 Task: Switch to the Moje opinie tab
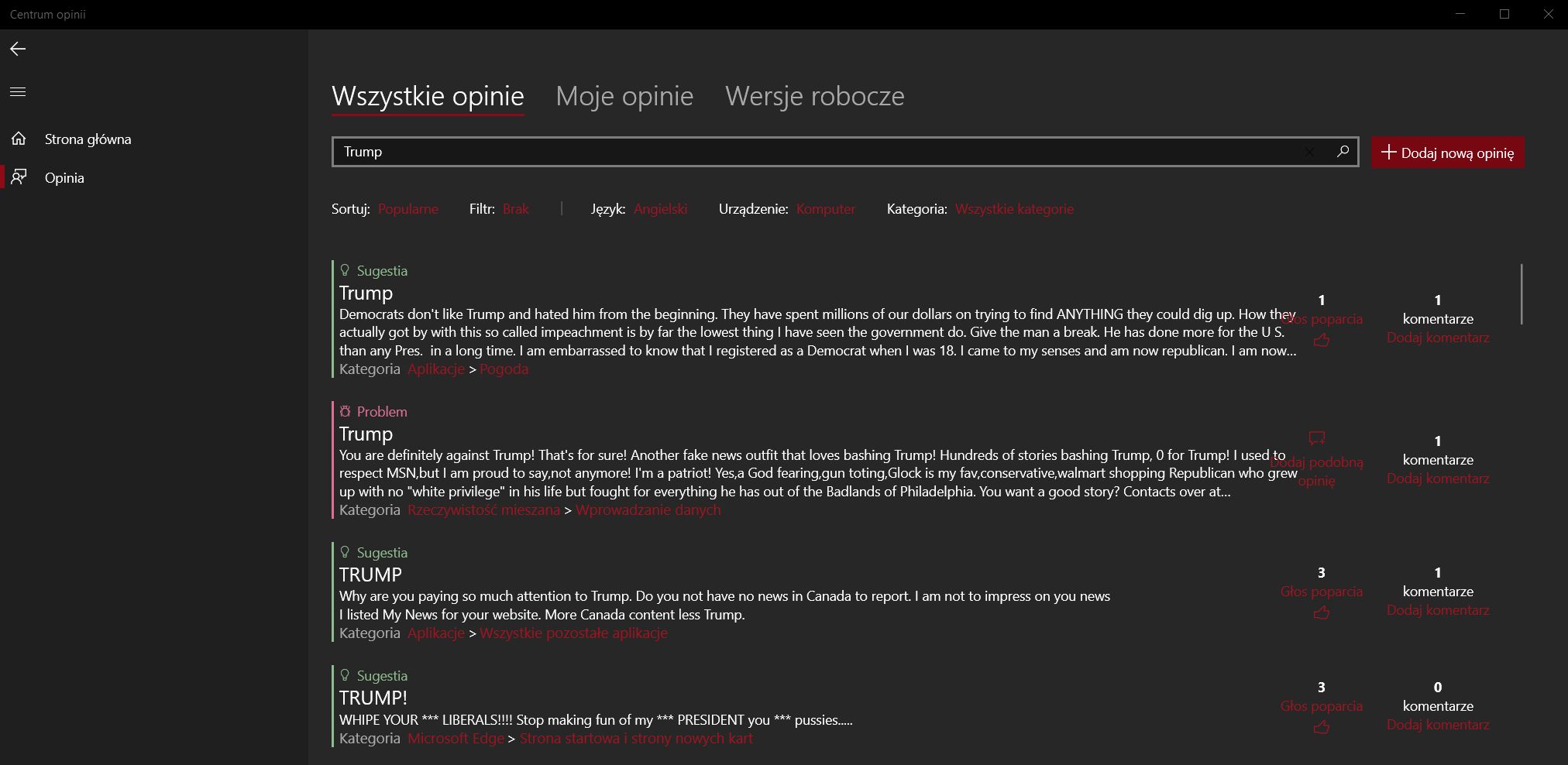click(624, 96)
